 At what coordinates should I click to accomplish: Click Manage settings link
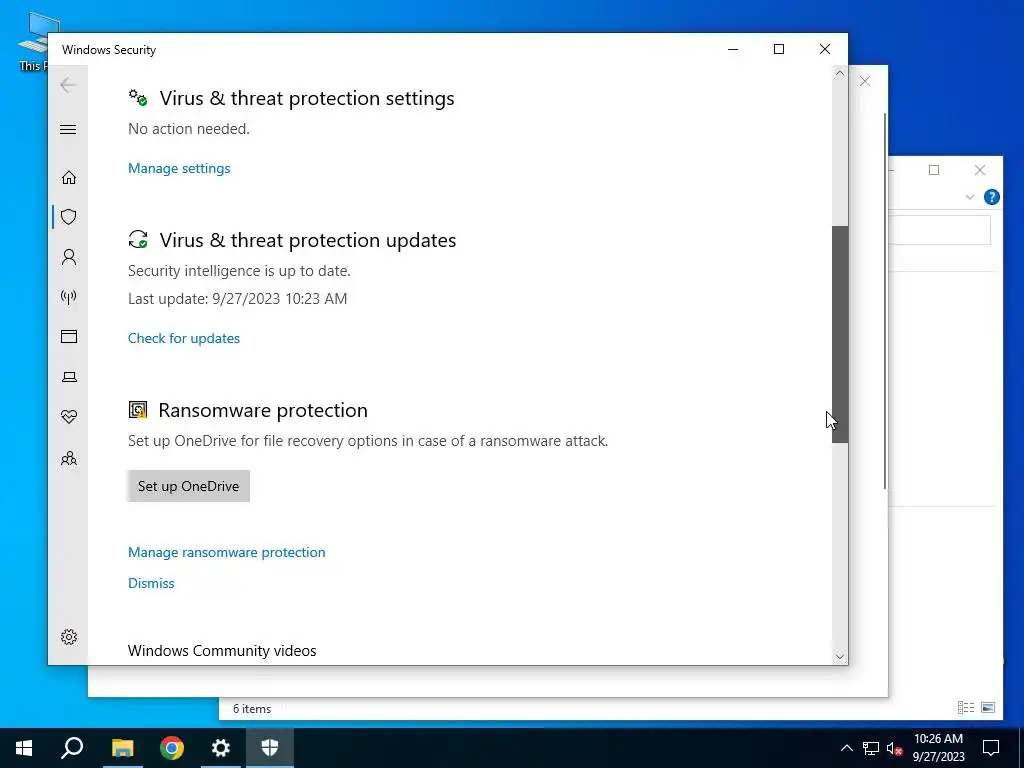(179, 168)
